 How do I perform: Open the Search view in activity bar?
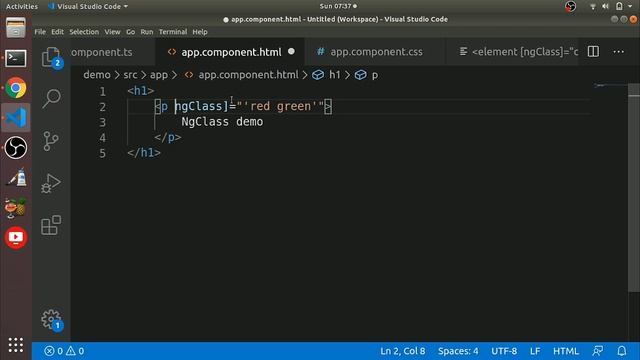pos(51,98)
